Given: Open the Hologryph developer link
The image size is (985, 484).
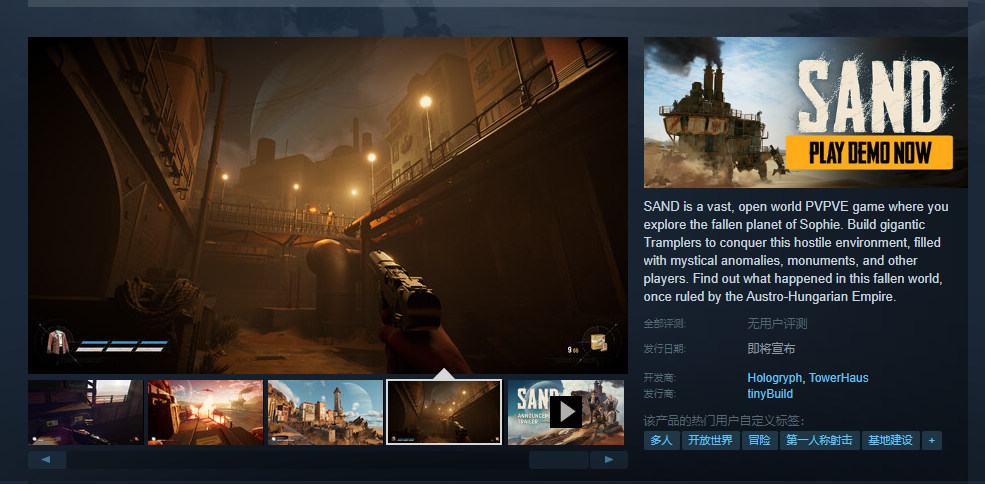Looking at the screenshot, I should 775,378.
